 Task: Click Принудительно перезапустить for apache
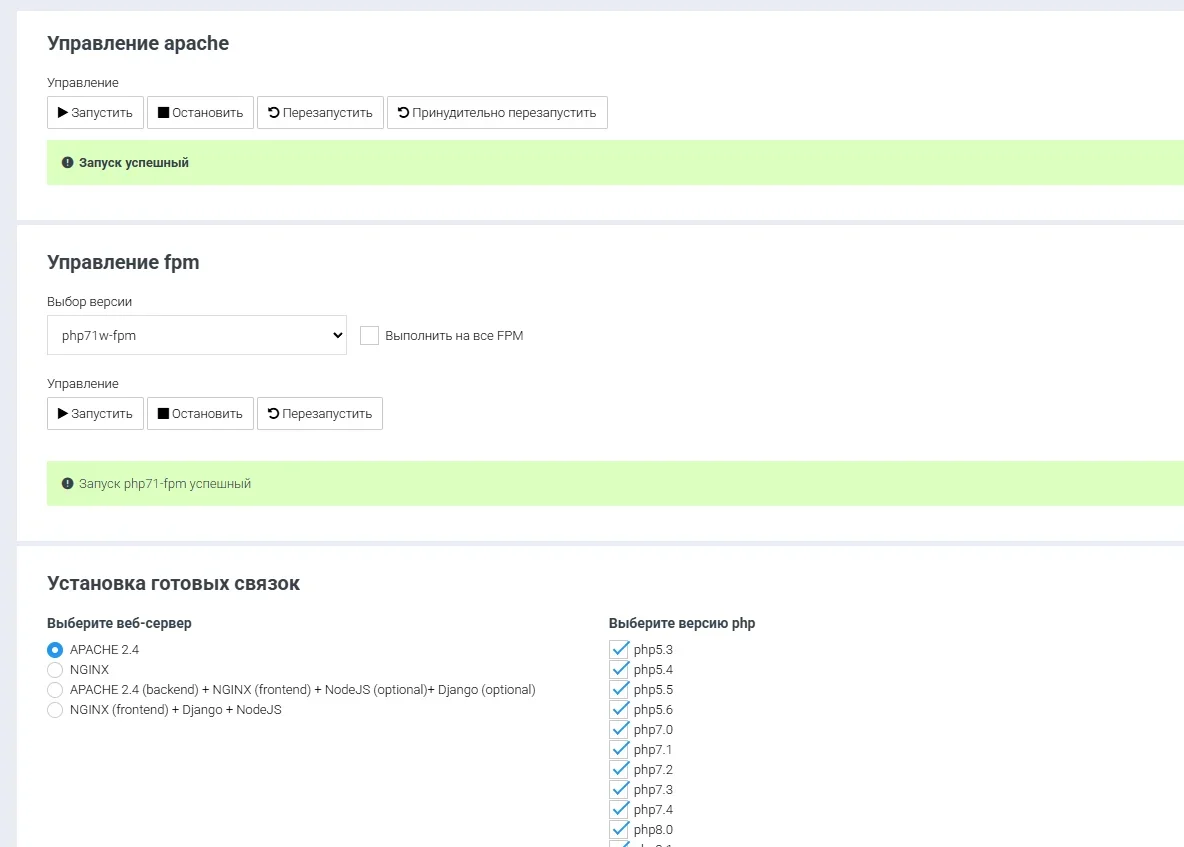point(497,113)
